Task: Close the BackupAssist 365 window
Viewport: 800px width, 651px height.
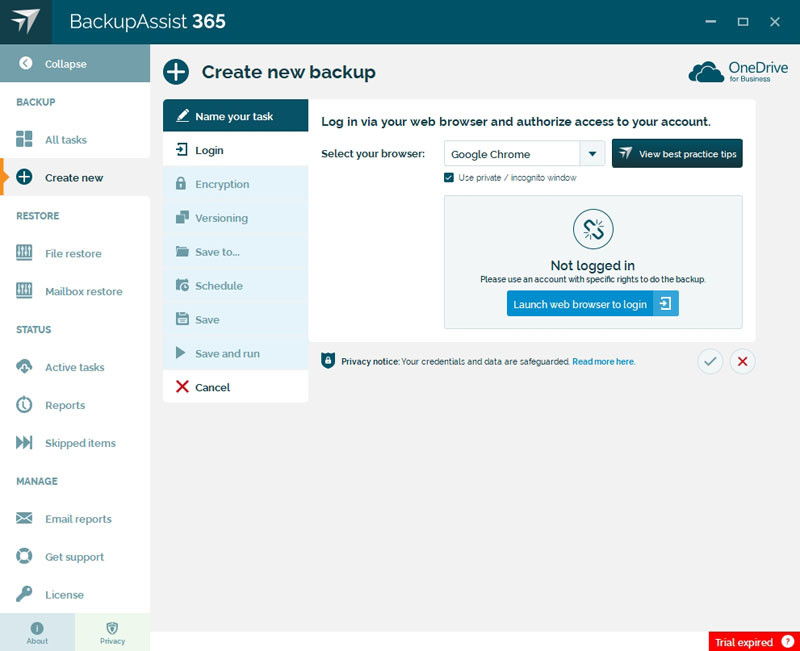Action: [774, 21]
